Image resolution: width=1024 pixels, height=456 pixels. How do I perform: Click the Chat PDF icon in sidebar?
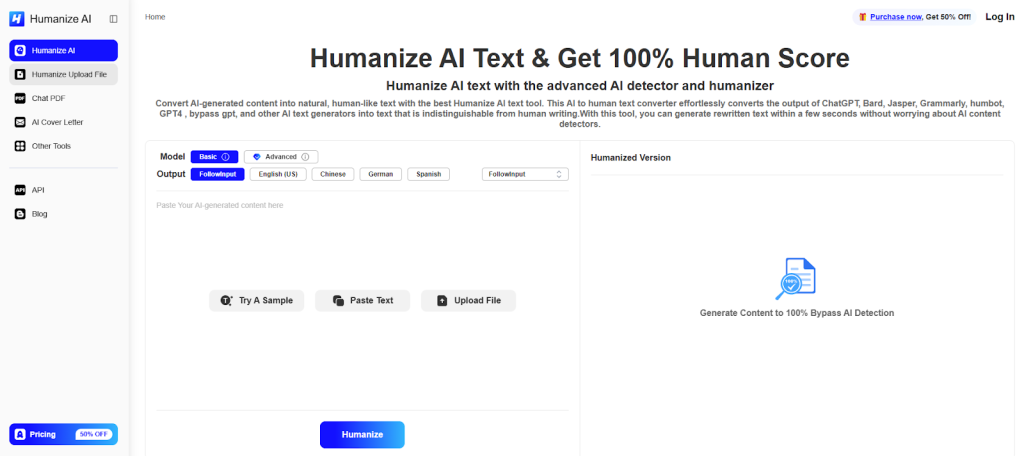click(x=20, y=98)
